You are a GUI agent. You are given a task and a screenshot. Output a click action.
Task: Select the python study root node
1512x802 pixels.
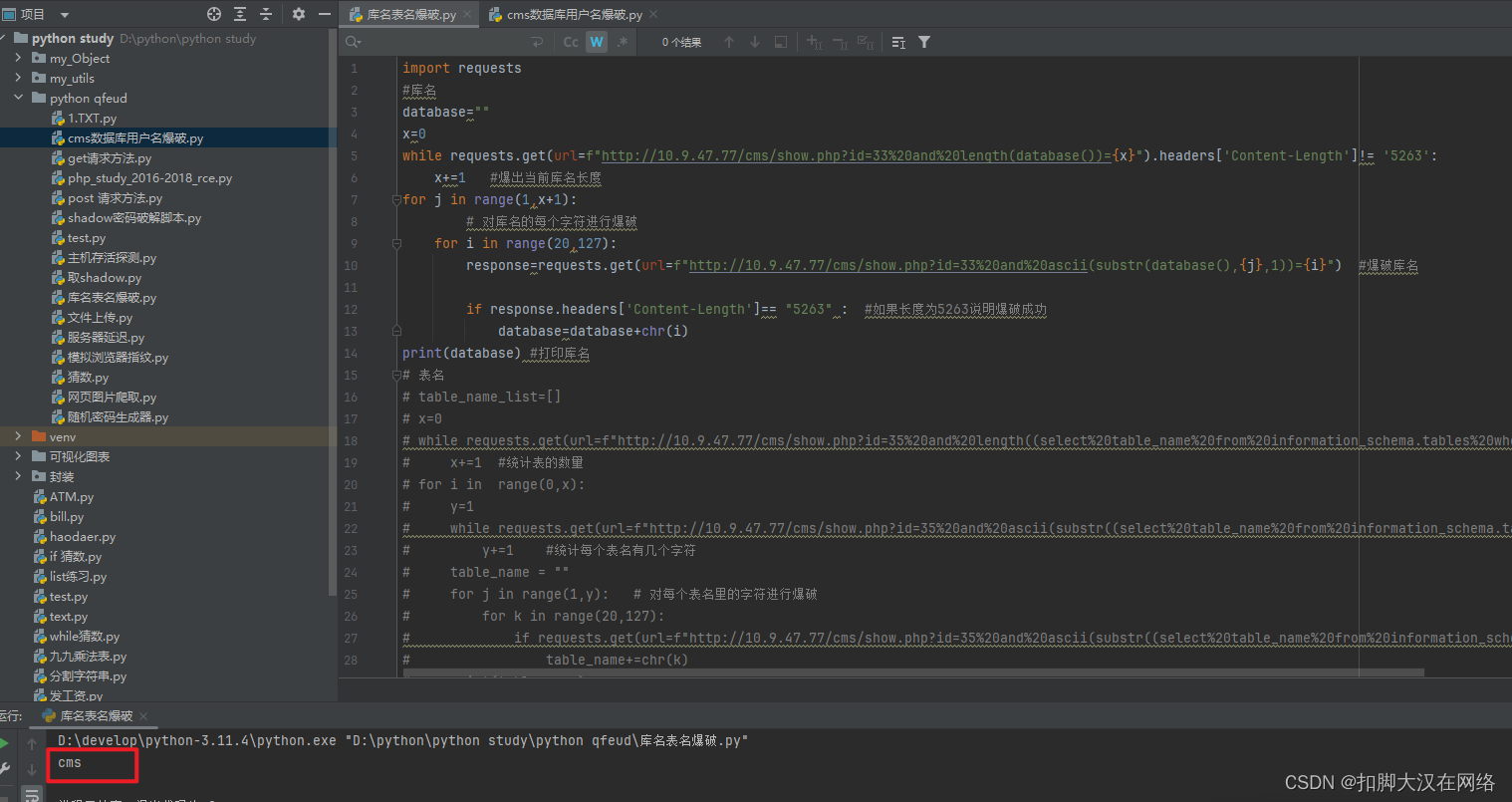click(73, 38)
